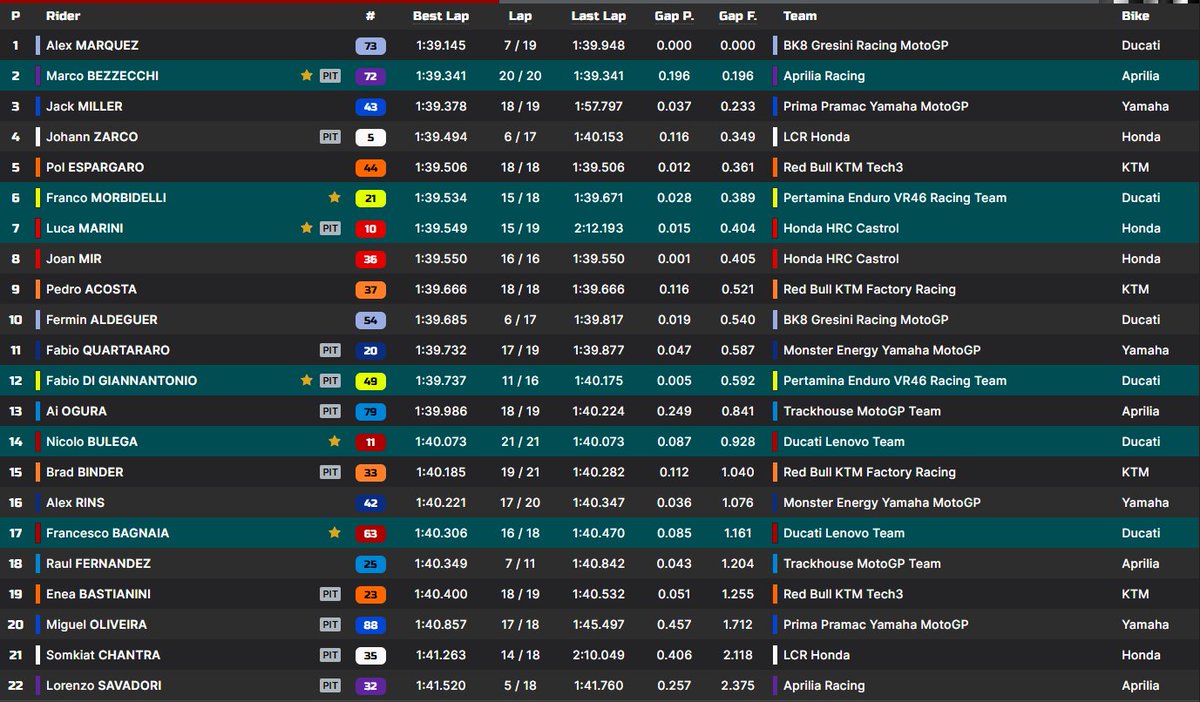Click the PIT badge for Fabio Quartararo
The height and width of the screenshot is (702, 1200).
click(330, 350)
